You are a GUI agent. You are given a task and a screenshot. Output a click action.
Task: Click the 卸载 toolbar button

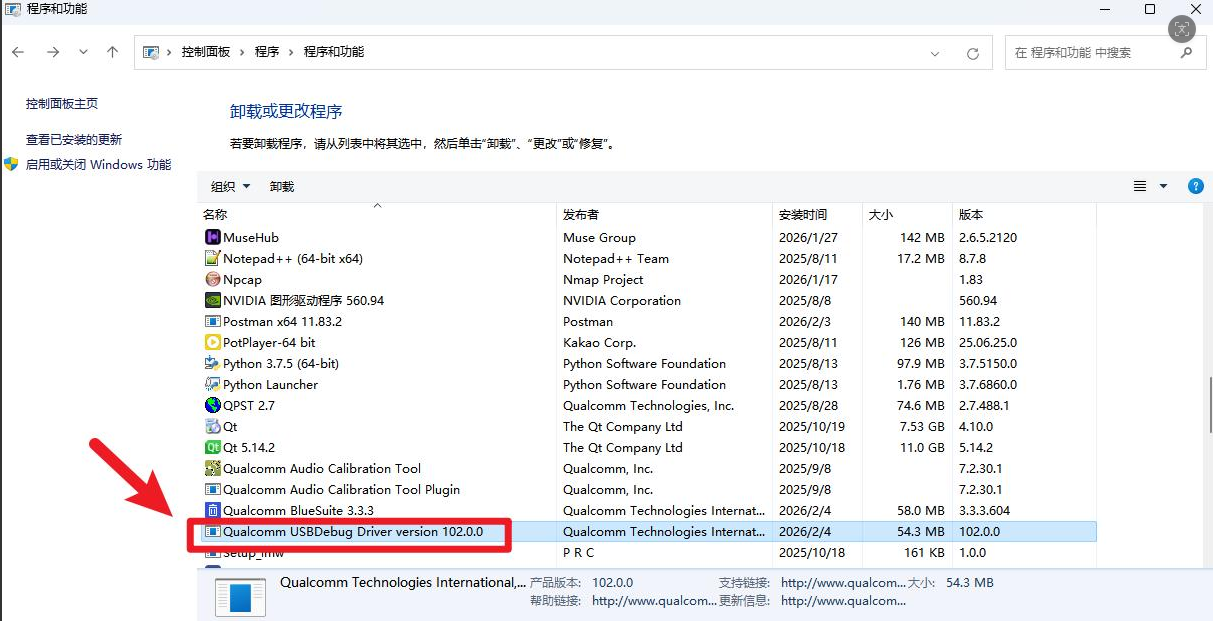tap(282, 187)
